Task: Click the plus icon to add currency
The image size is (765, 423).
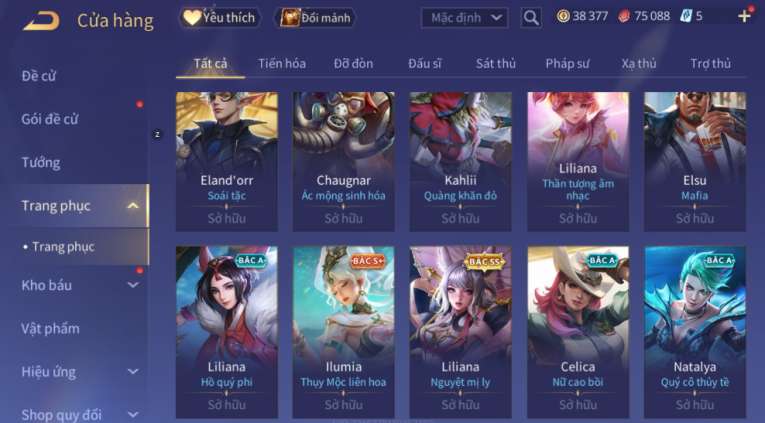Action: (x=744, y=17)
